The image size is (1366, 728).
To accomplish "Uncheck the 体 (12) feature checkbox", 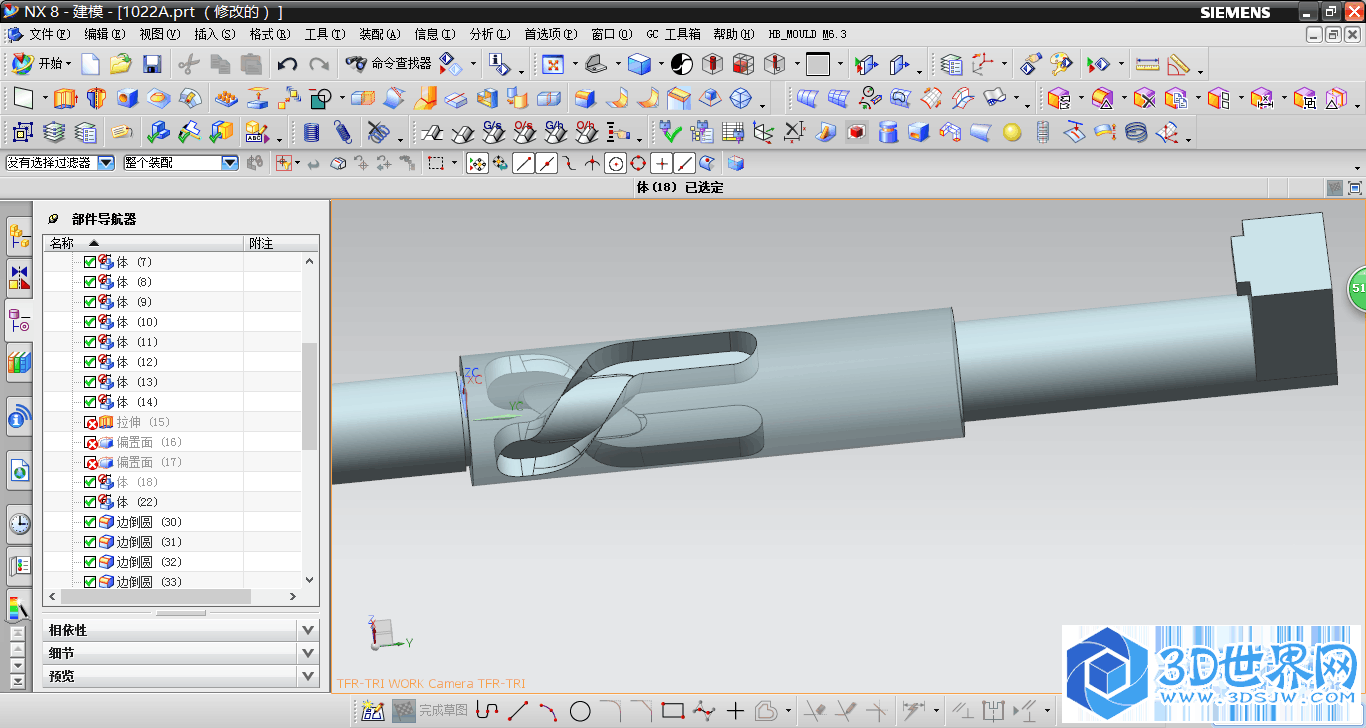I will click(90, 362).
